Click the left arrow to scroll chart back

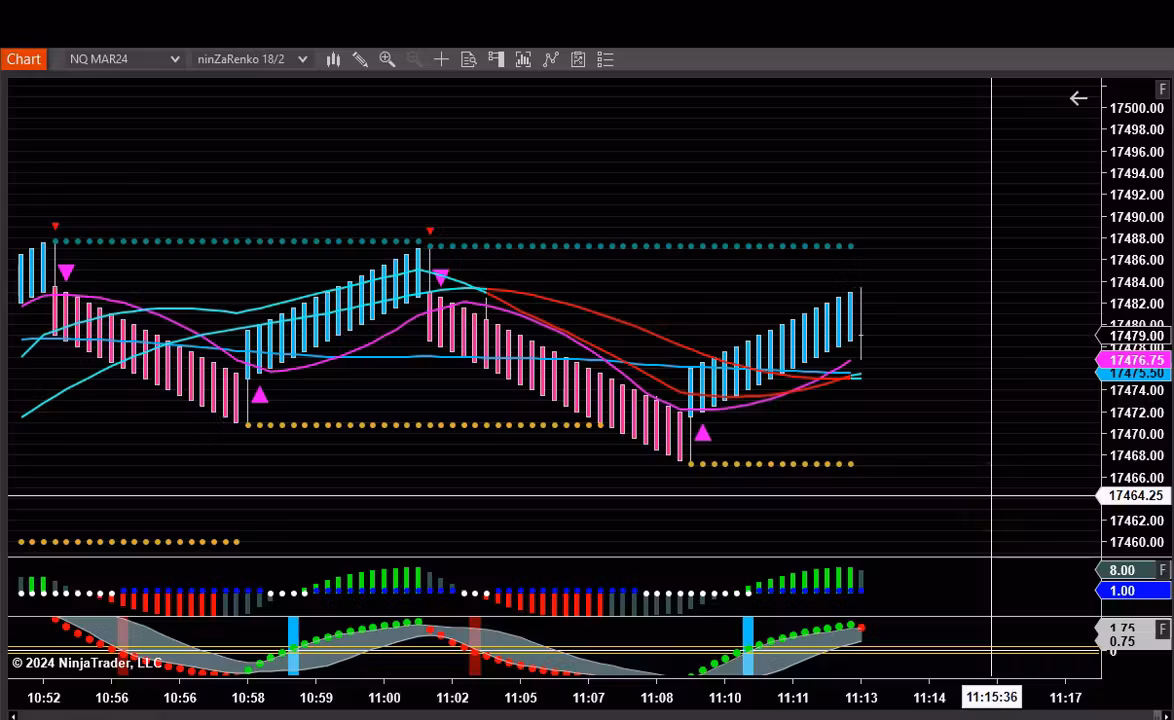1078,98
